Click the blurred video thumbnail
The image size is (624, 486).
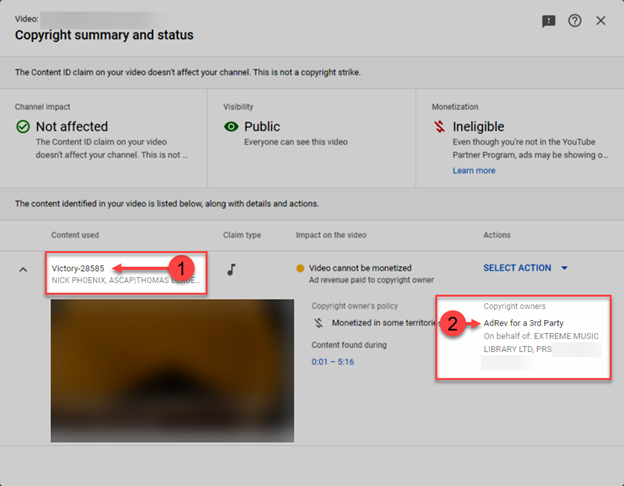click(x=172, y=370)
